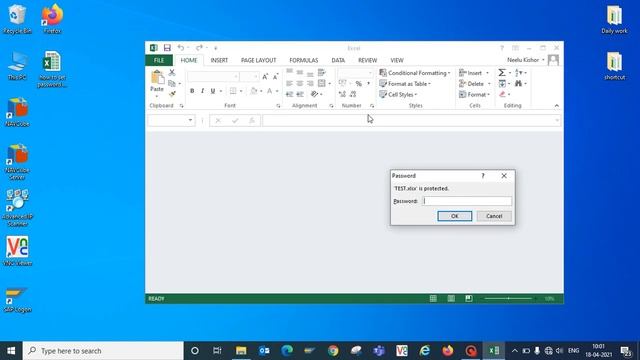Close the Password dialog with X
Image resolution: width=640 pixels, height=360 pixels.
(x=504, y=176)
